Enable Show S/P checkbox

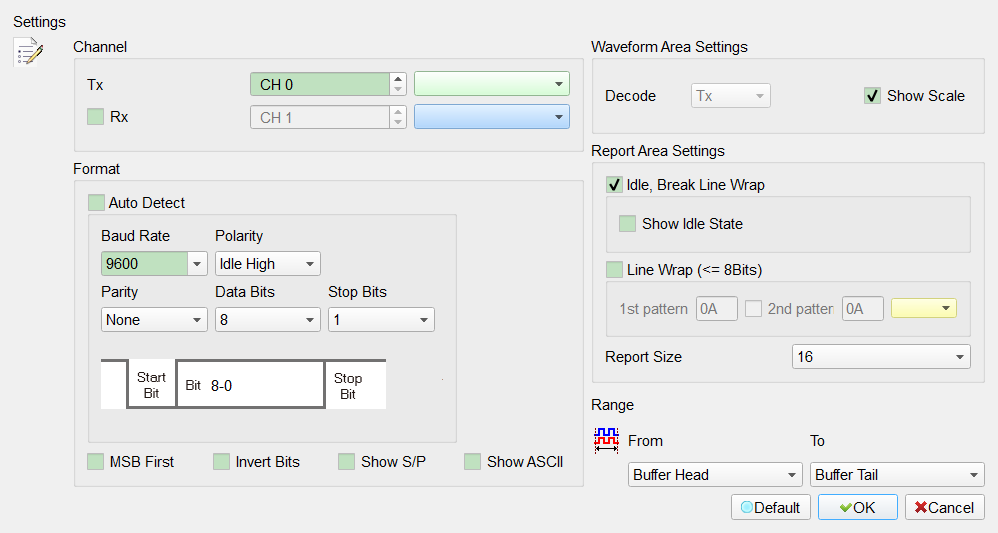point(347,462)
